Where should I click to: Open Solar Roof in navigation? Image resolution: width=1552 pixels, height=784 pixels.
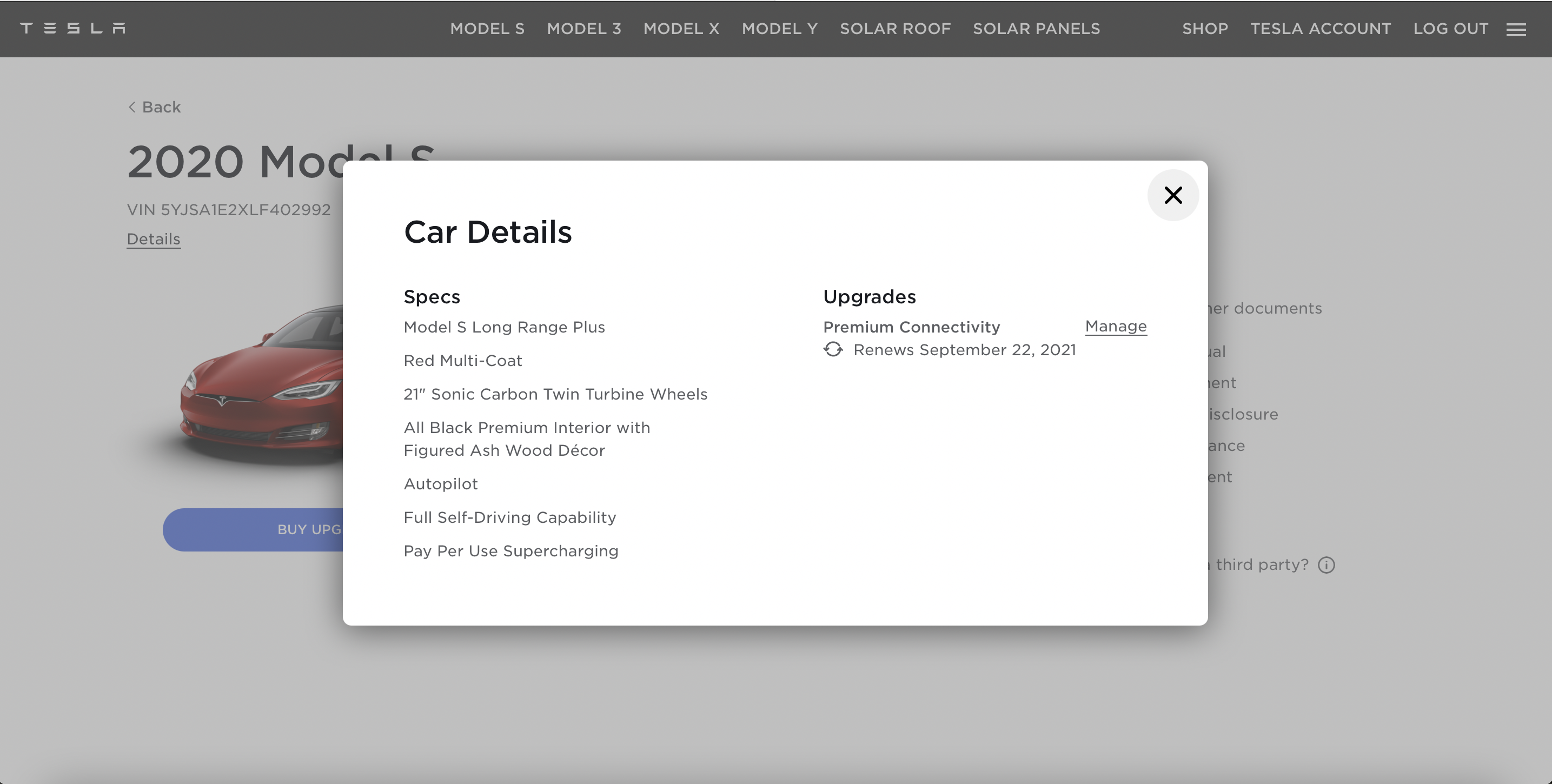click(894, 29)
